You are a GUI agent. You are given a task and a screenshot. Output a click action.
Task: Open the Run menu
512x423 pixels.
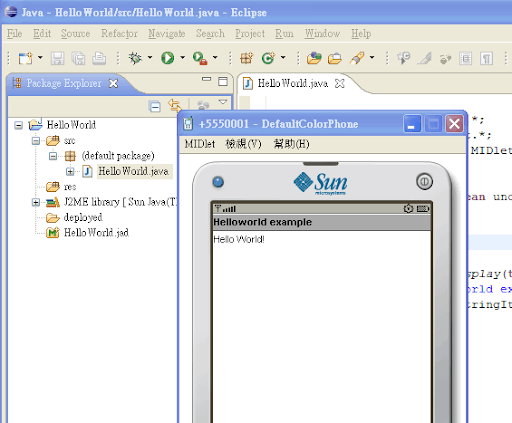[x=284, y=33]
